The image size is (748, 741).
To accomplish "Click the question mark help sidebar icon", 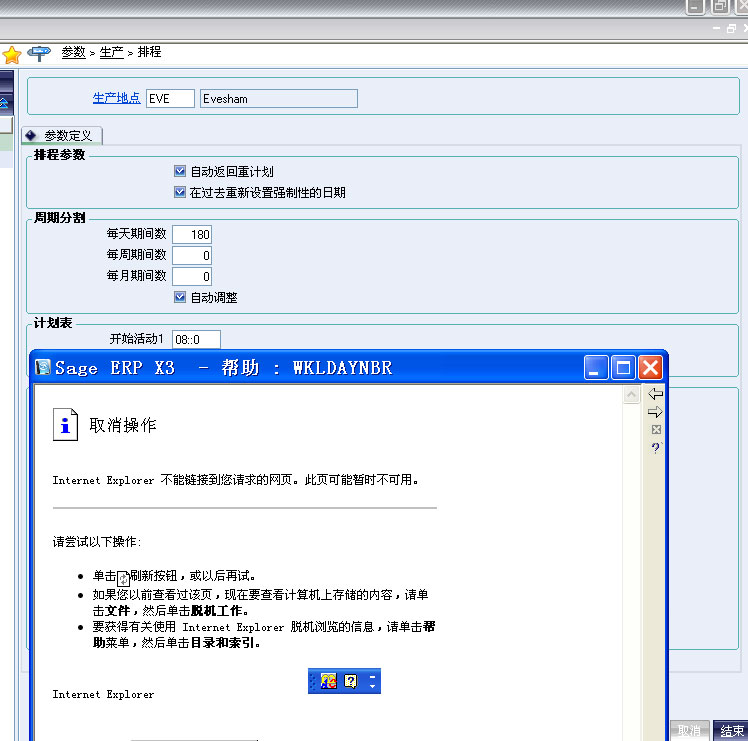I will [x=656, y=448].
